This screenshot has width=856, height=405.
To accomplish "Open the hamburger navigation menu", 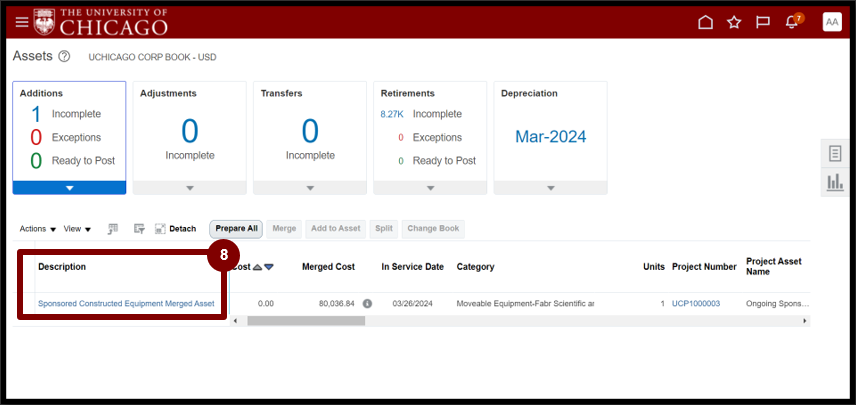I will pos(22,22).
